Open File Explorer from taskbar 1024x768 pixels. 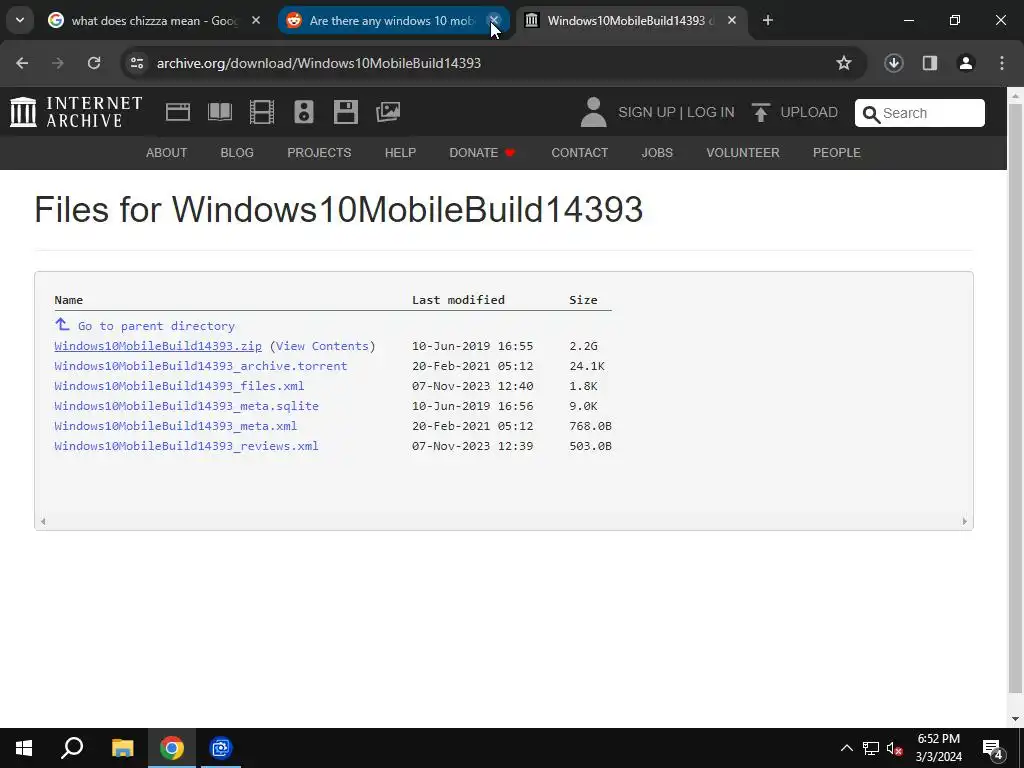122,748
